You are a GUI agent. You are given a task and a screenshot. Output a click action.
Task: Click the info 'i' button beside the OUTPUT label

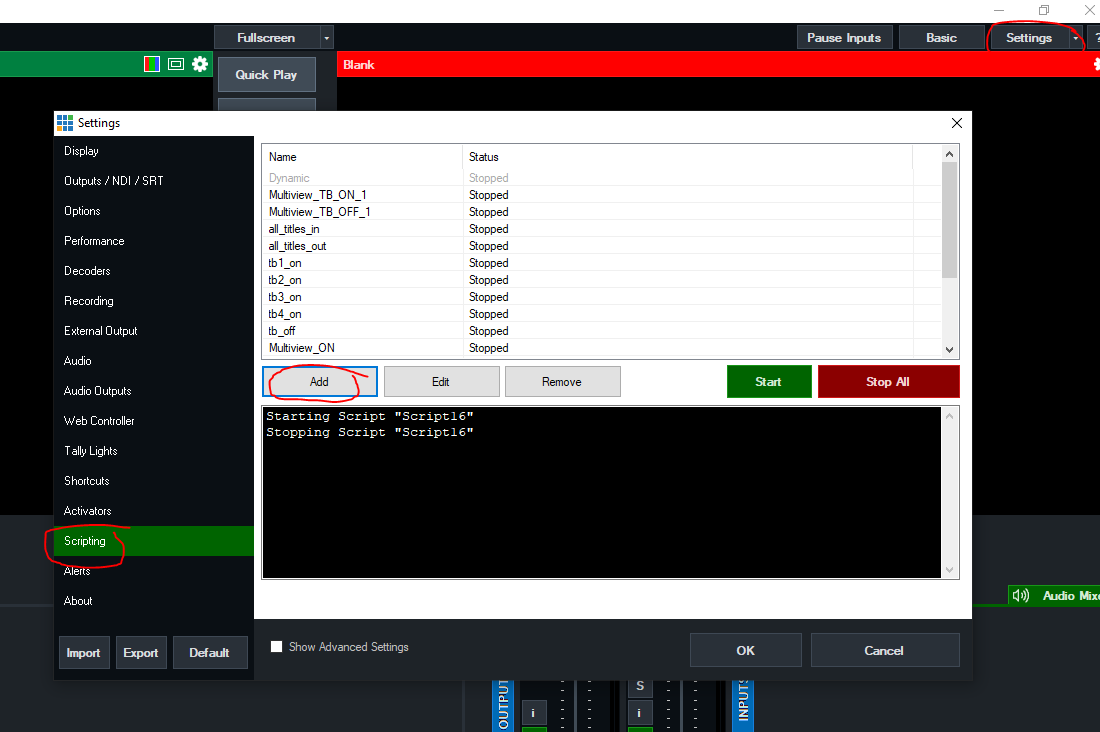tap(533, 713)
